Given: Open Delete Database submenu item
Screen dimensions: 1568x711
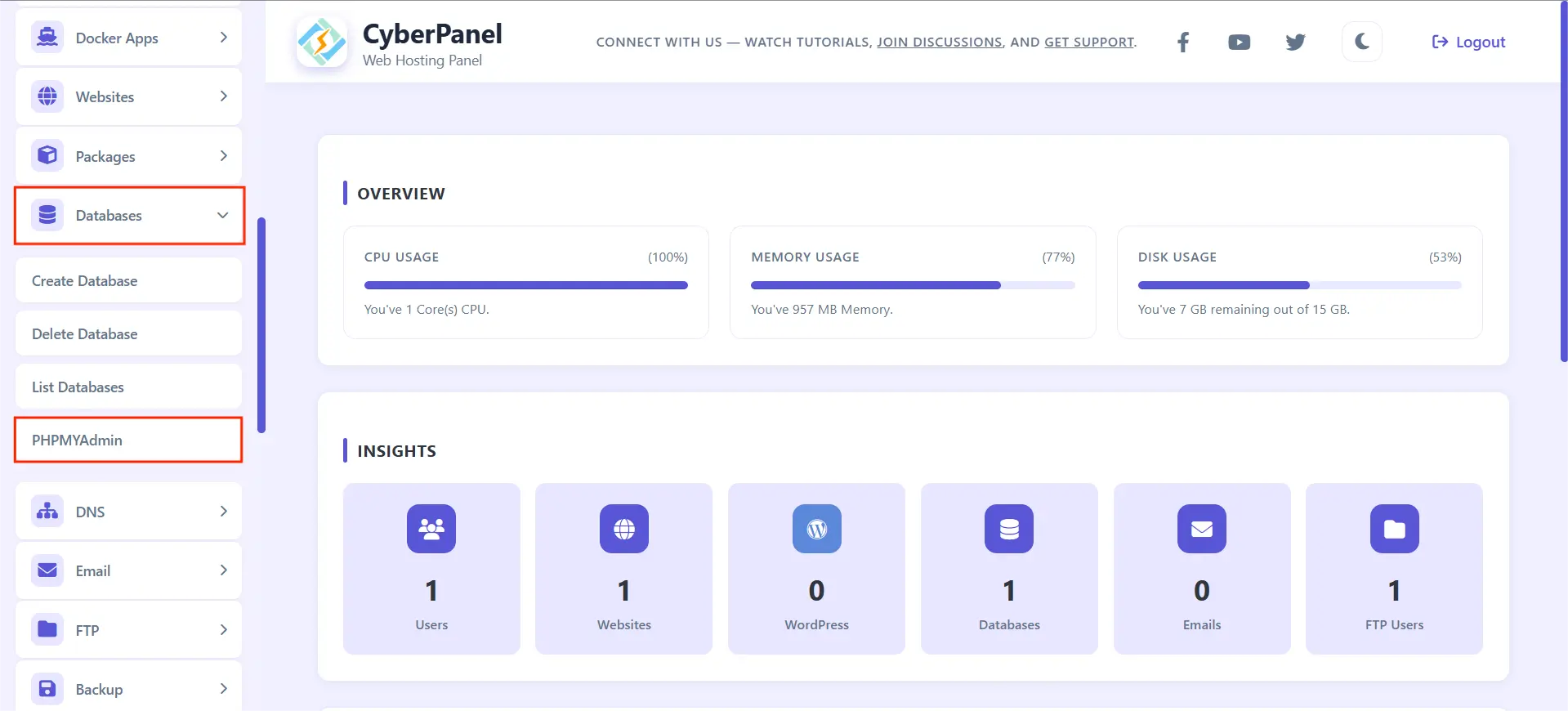Looking at the screenshot, I should [128, 333].
